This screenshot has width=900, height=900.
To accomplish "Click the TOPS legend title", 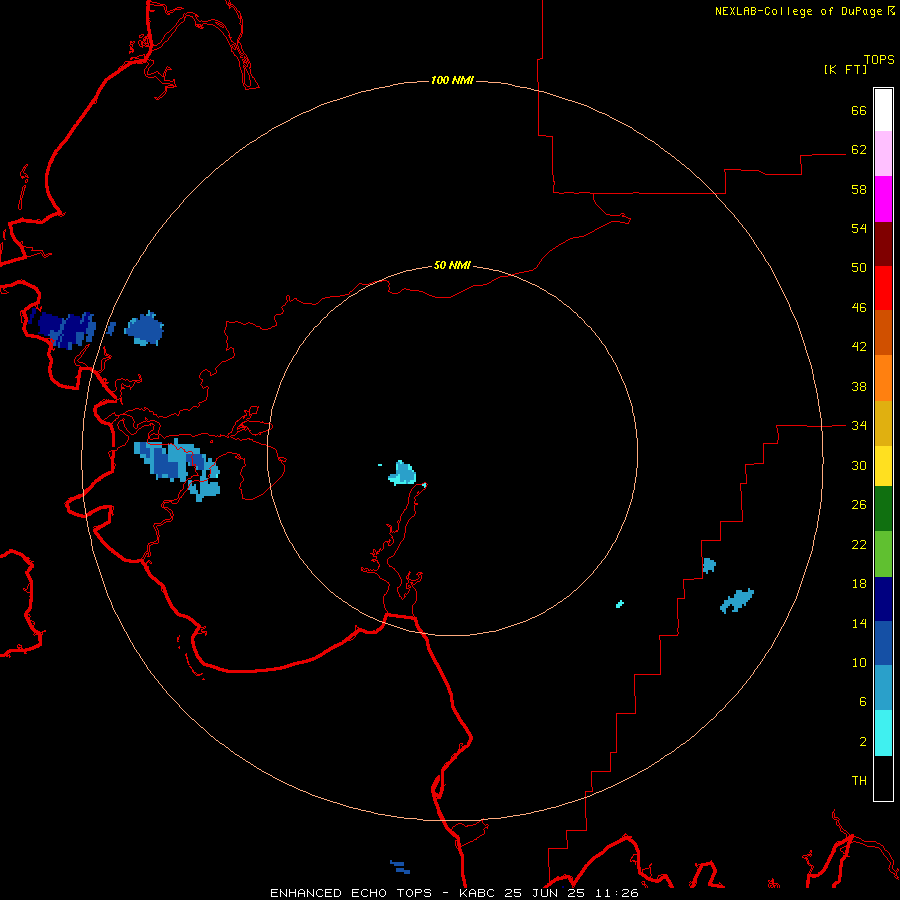I will [879, 60].
